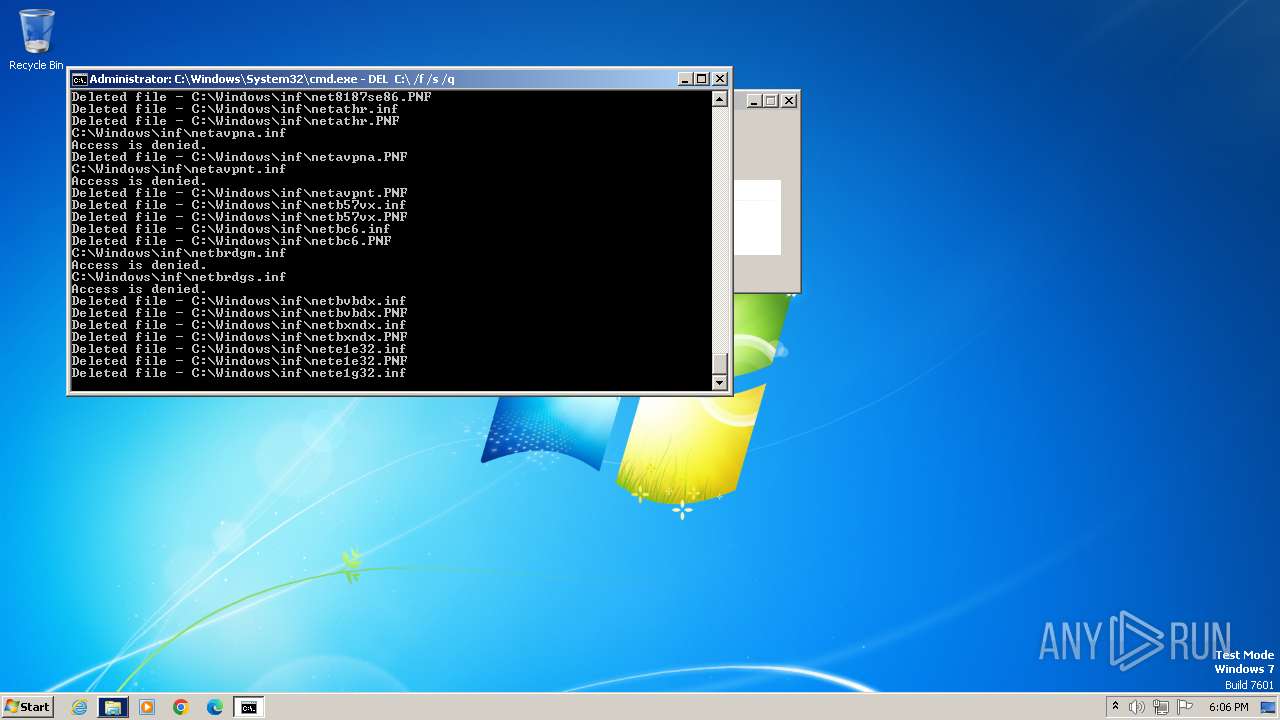Open File Explorer taskbar icon

click(113, 707)
